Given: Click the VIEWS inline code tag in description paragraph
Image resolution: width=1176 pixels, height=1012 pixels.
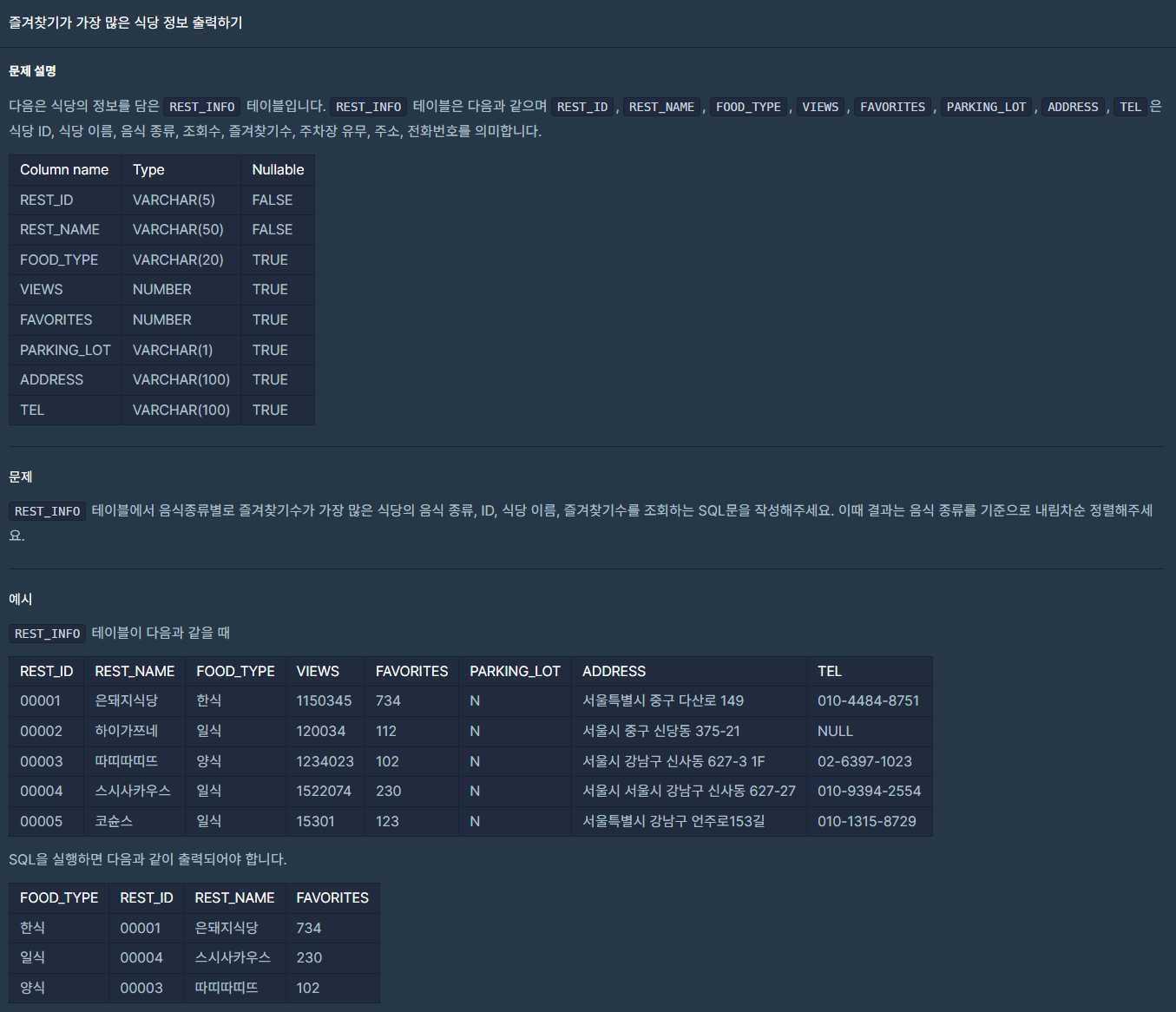Looking at the screenshot, I should tap(819, 107).
